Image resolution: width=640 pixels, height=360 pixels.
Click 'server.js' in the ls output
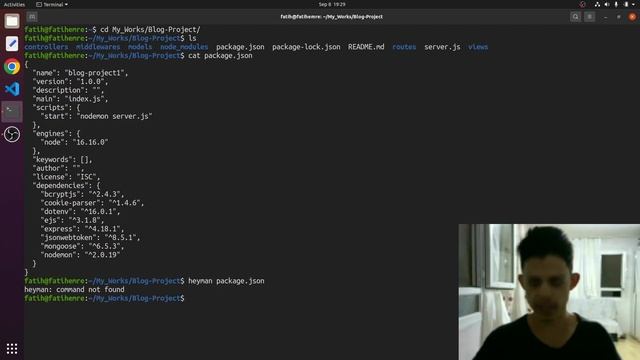[442, 47]
